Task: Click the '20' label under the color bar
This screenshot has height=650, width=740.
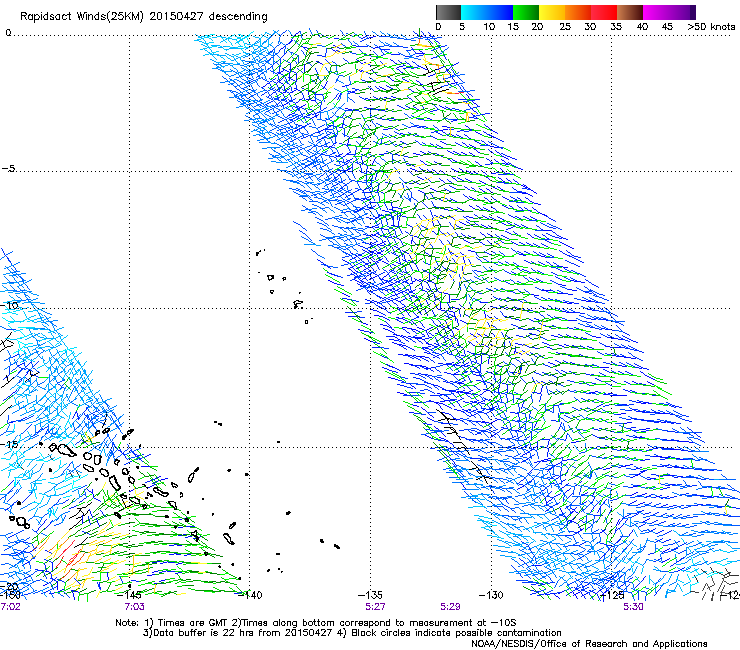Action: click(x=537, y=27)
